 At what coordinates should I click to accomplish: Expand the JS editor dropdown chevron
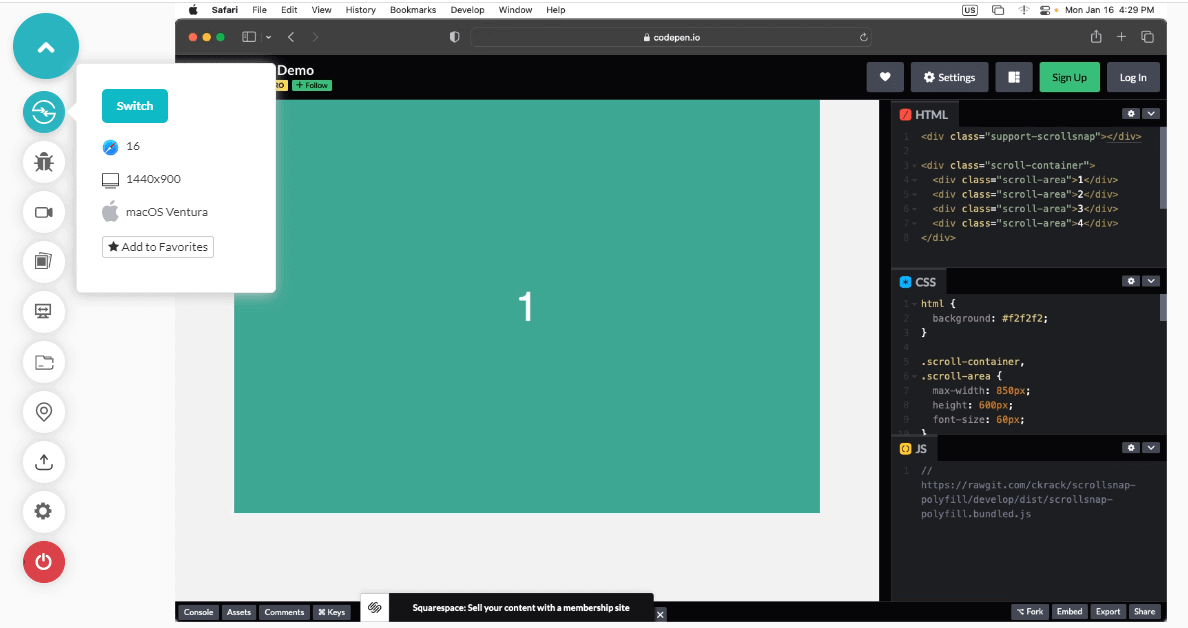[x=1151, y=448]
